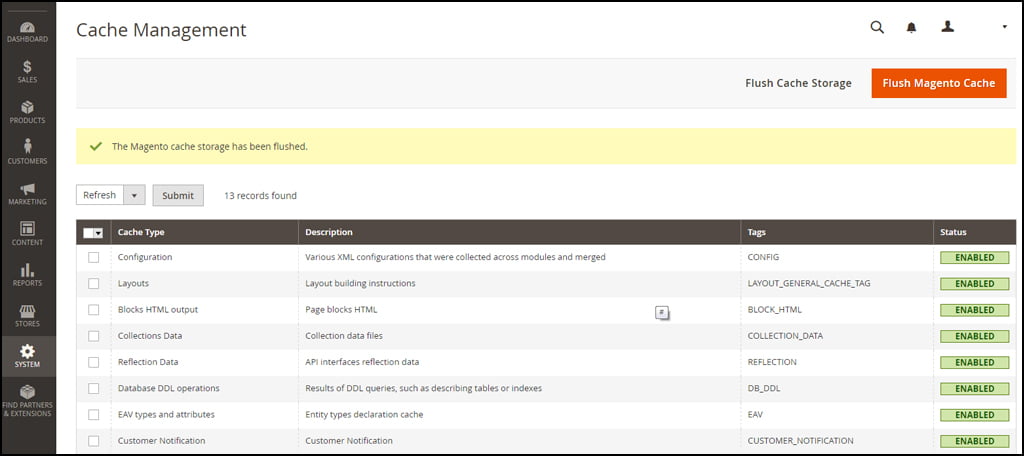
Task: Click the 'Page blocks HTML' description
Action: [x=342, y=310]
